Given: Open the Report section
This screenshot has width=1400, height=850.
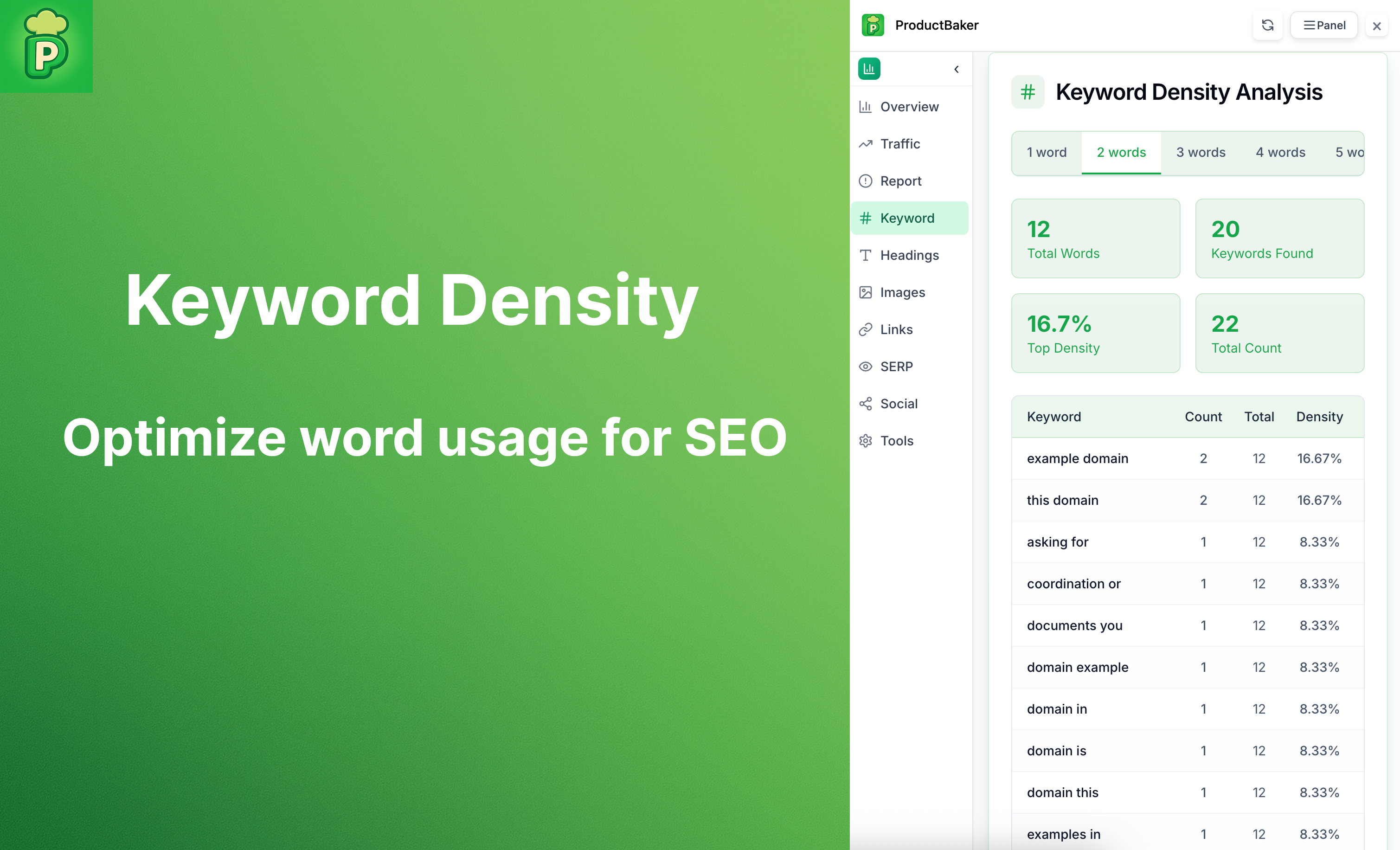Looking at the screenshot, I should pyautogui.click(x=910, y=180).
